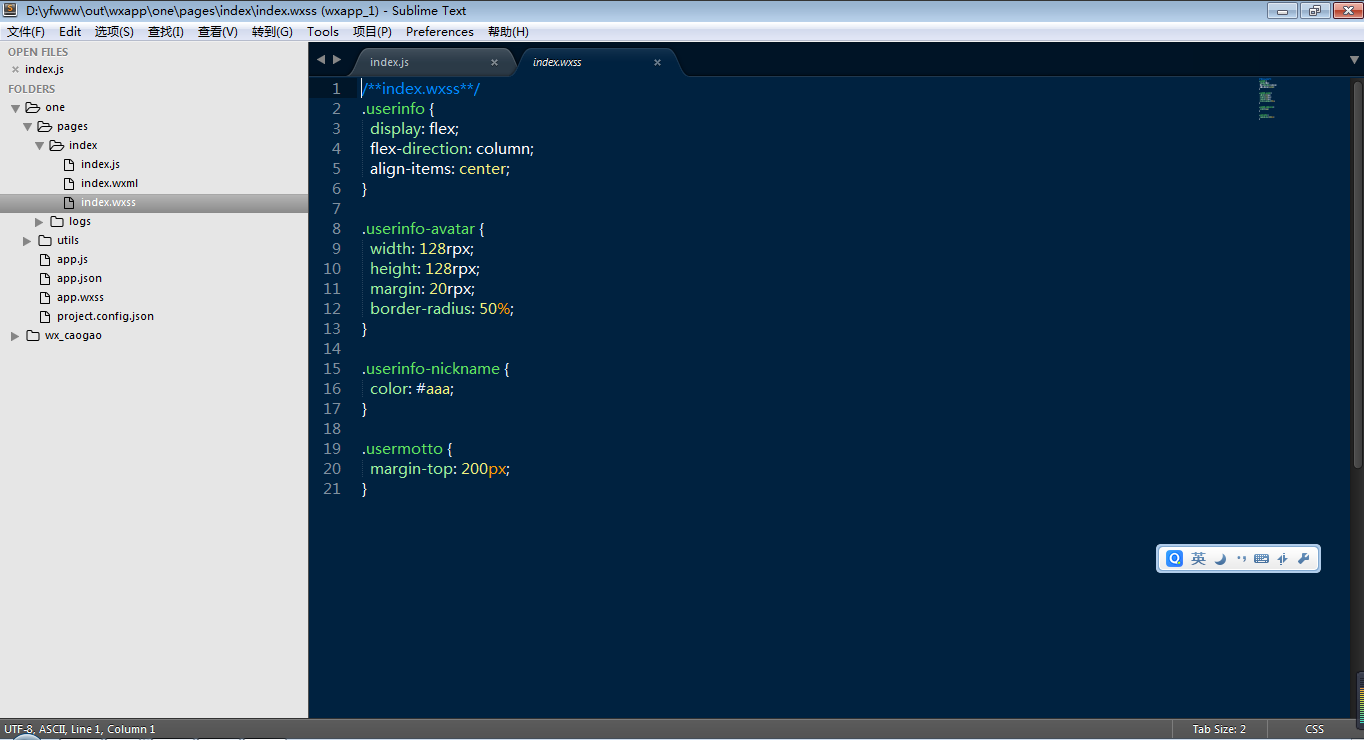The height and width of the screenshot is (740, 1364).
Task: Expand the 'logs' folder
Action: [39, 222]
